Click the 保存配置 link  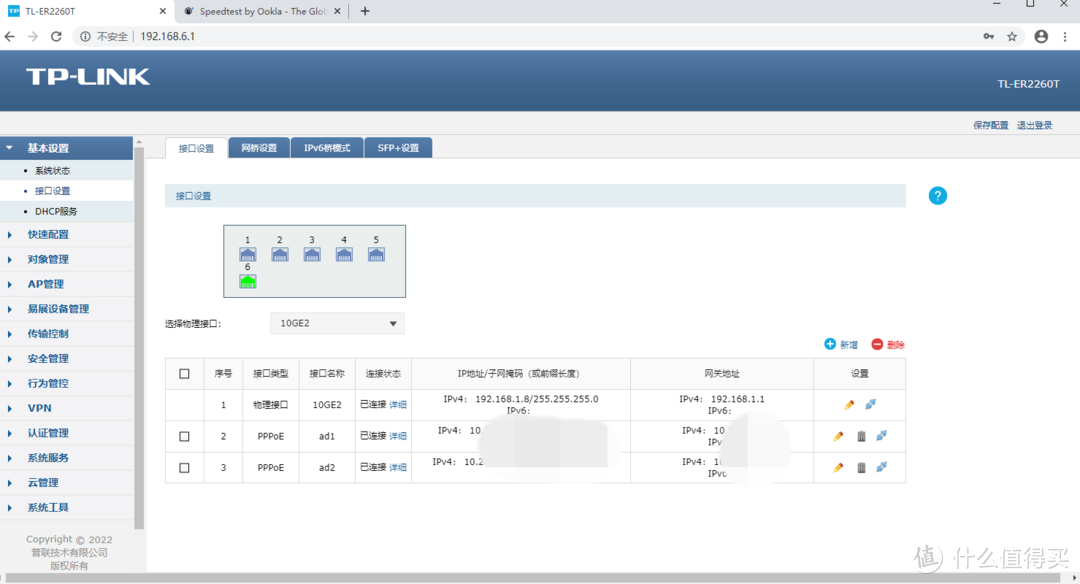[x=990, y=125]
